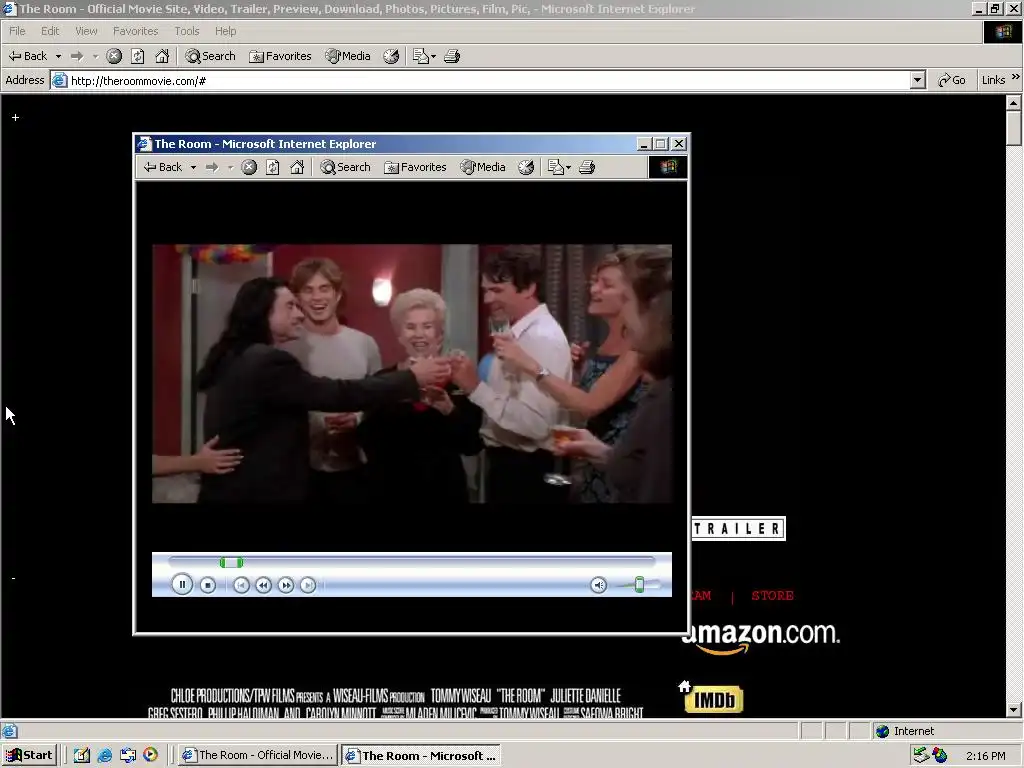Open the Help menu

pos(225,31)
